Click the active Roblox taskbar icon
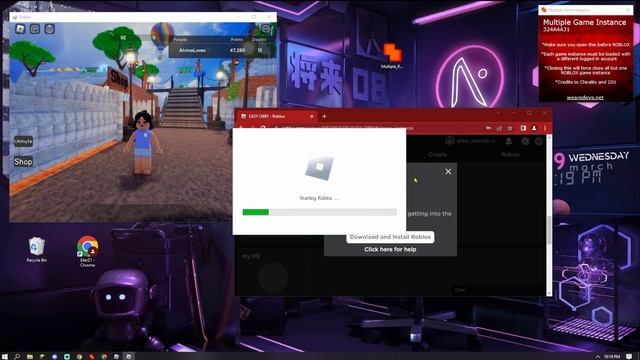This screenshot has height=360, width=640. click(x=129, y=356)
